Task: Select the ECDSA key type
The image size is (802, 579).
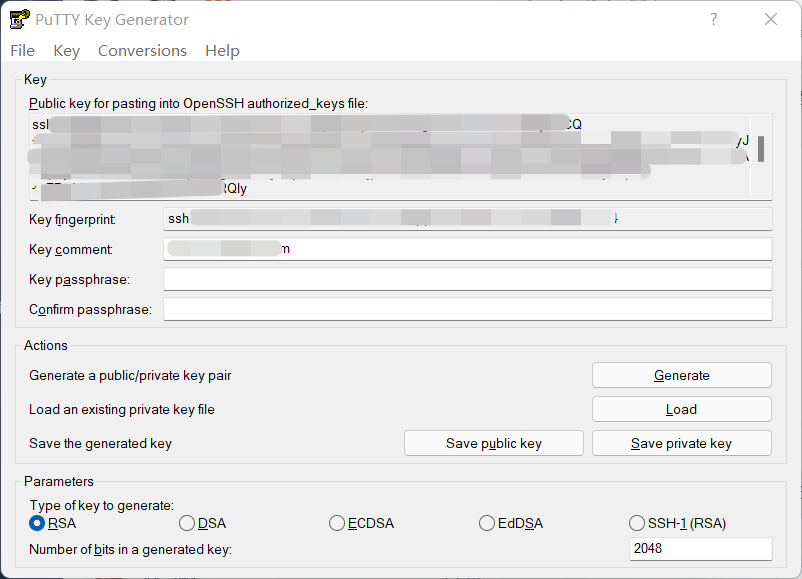Action: (x=362, y=523)
